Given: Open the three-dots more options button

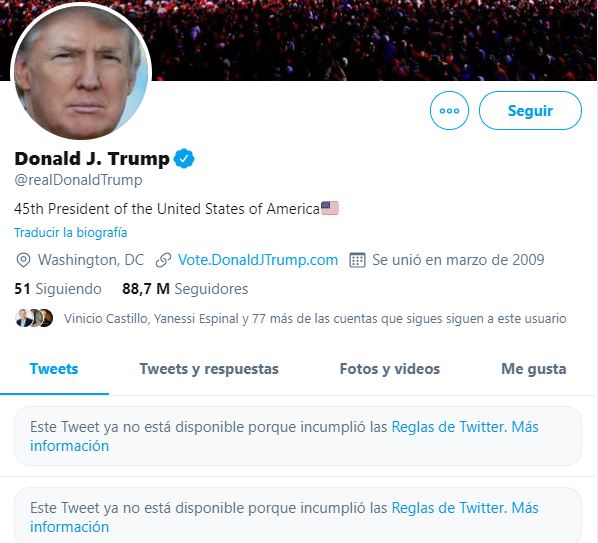Looking at the screenshot, I should click(449, 111).
